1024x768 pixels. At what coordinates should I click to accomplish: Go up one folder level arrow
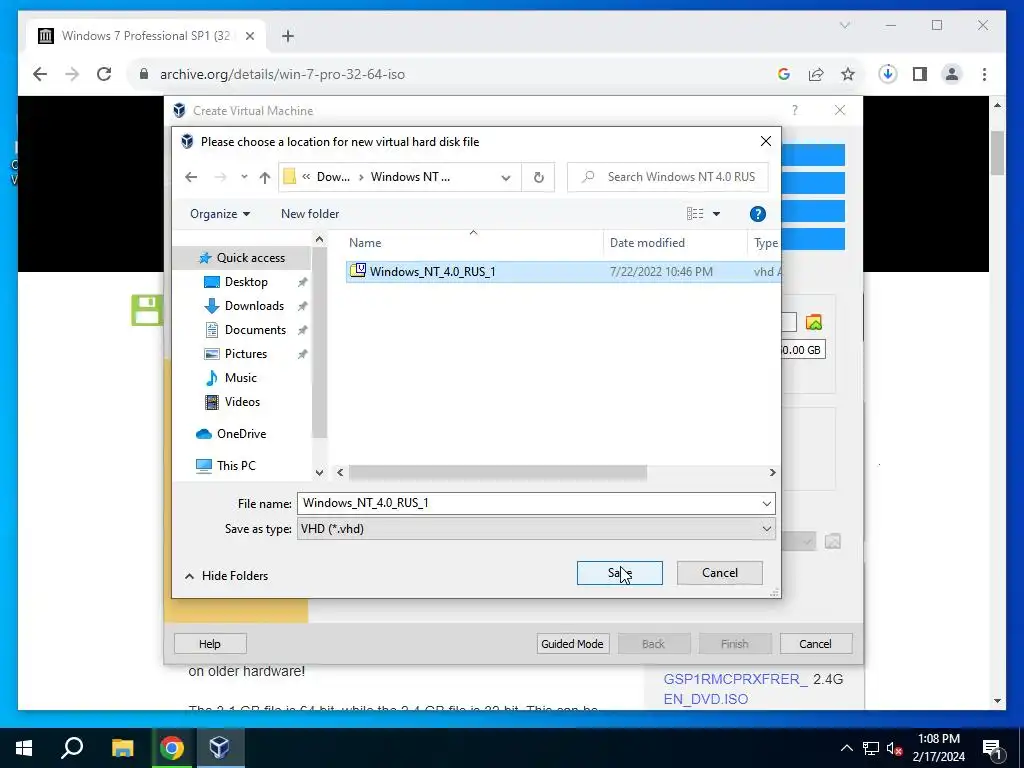click(264, 177)
